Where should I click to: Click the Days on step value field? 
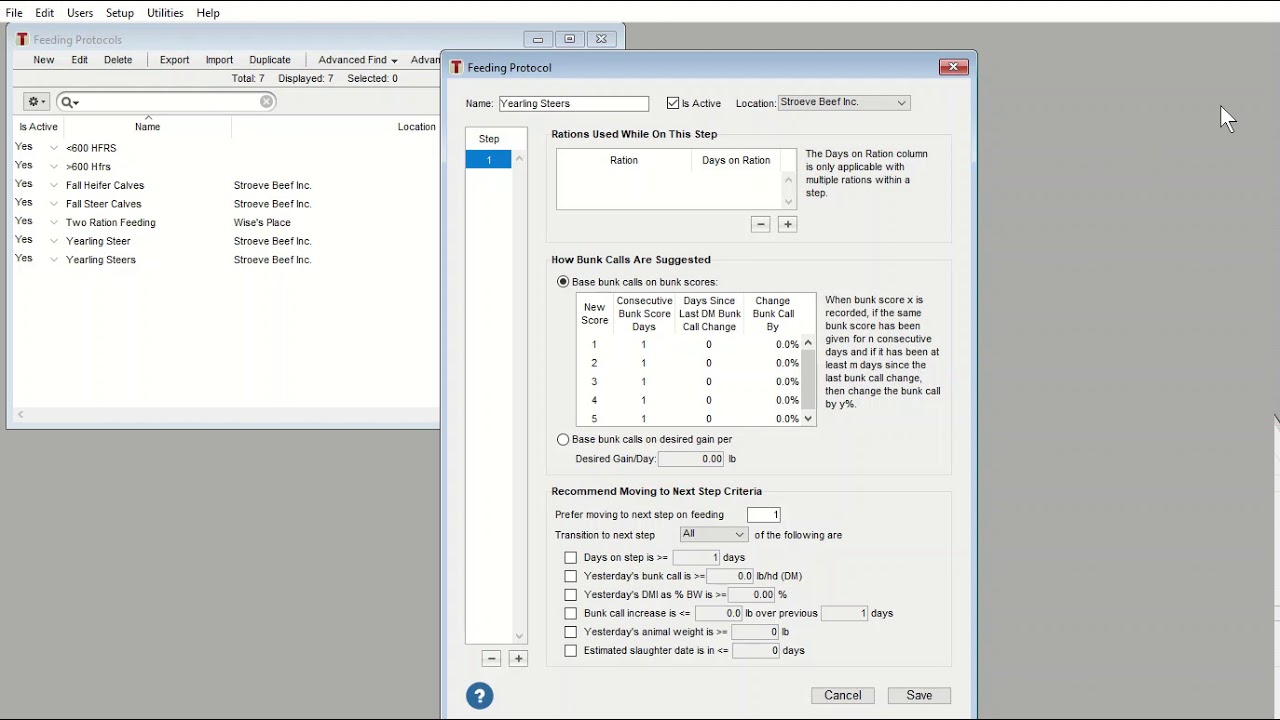coord(696,558)
